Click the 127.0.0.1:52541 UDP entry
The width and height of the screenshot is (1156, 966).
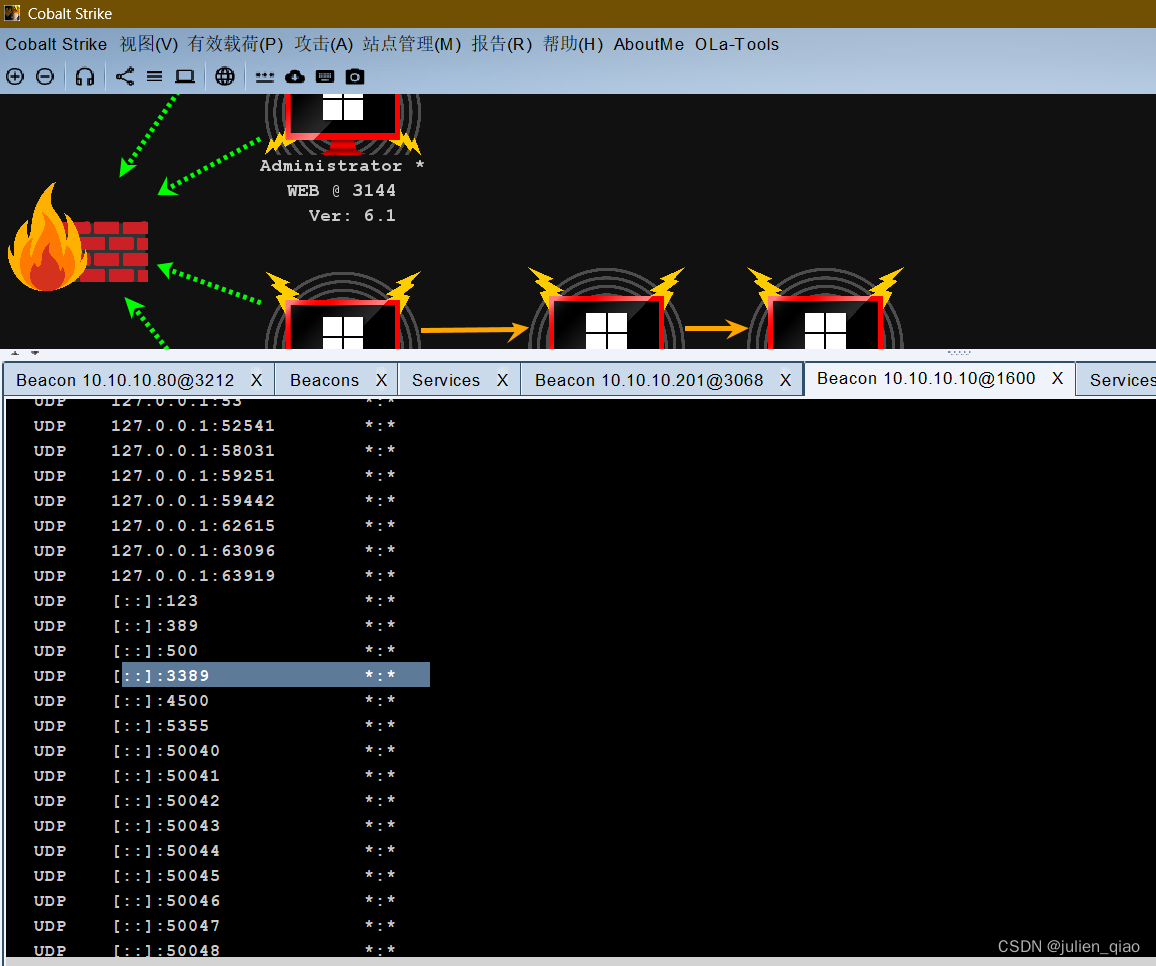215,425
